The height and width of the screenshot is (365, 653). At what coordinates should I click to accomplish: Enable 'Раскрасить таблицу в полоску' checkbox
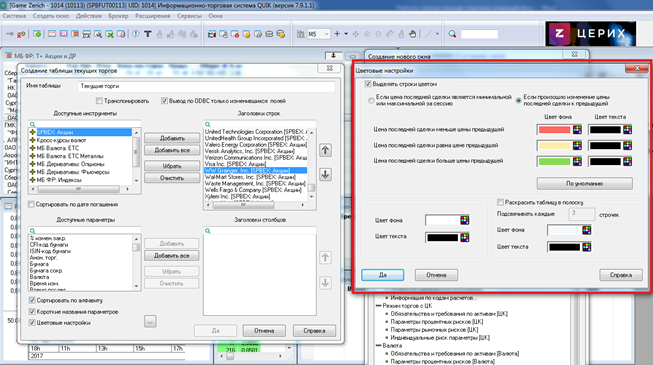pyautogui.click(x=500, y=202)
